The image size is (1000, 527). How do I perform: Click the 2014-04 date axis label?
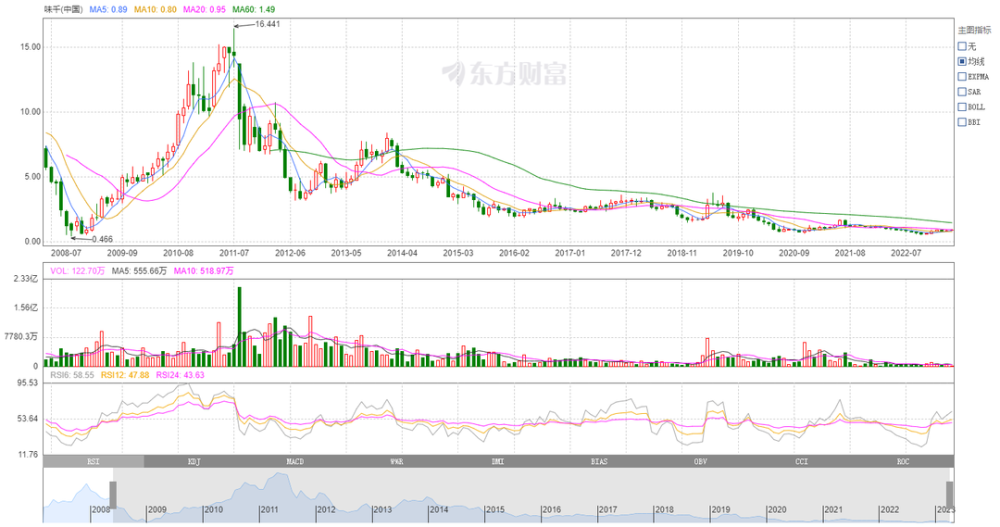402,253
